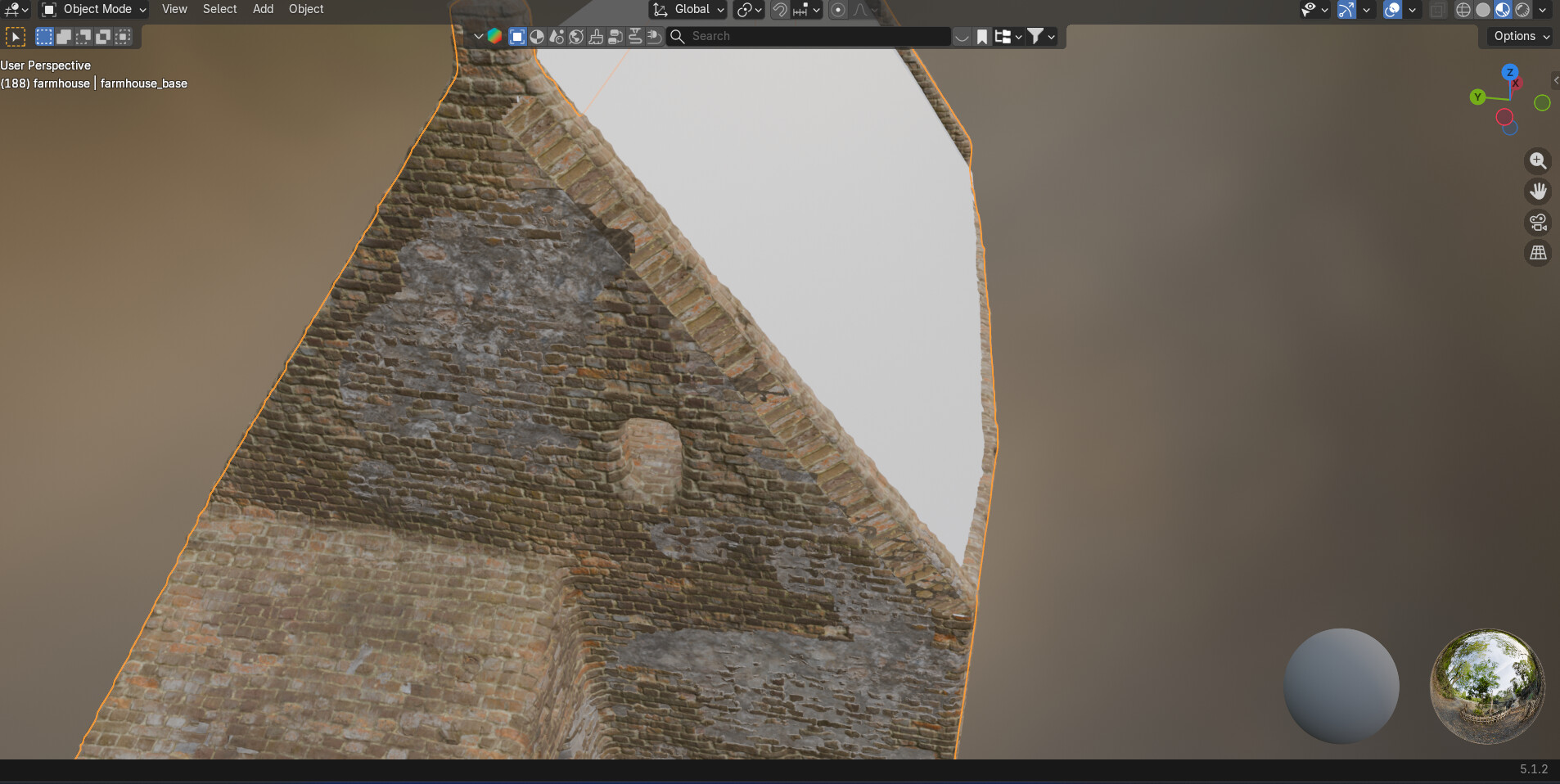Click the brush filter icon

point(596,36)
